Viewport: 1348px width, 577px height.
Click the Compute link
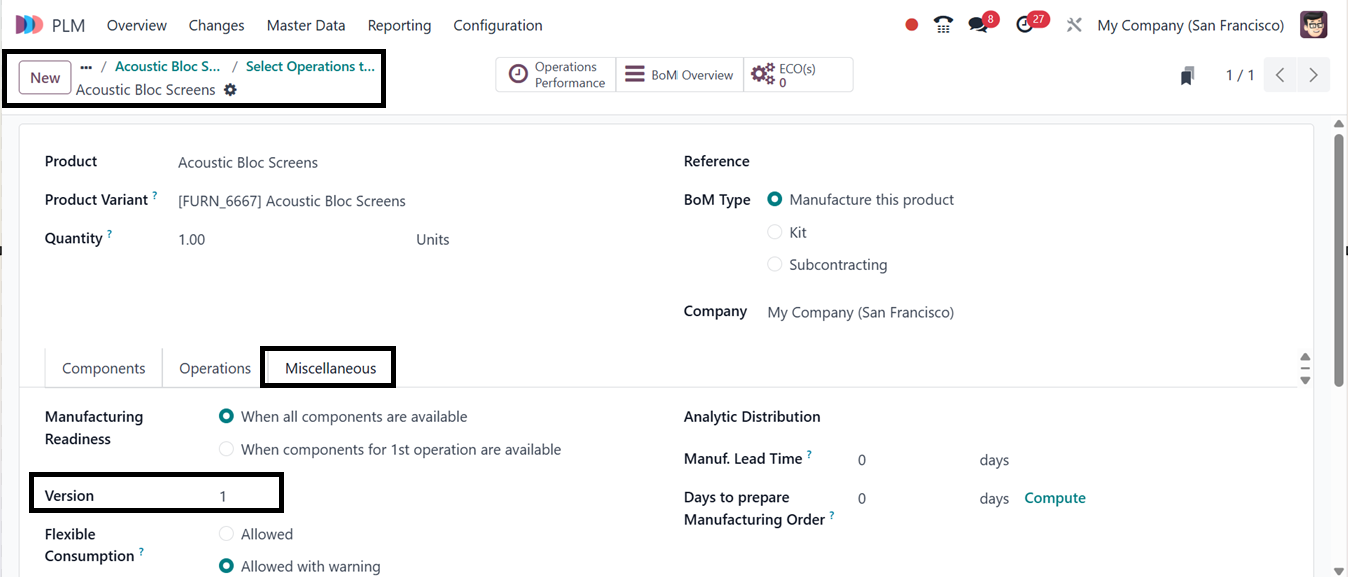coord(1055,498)
